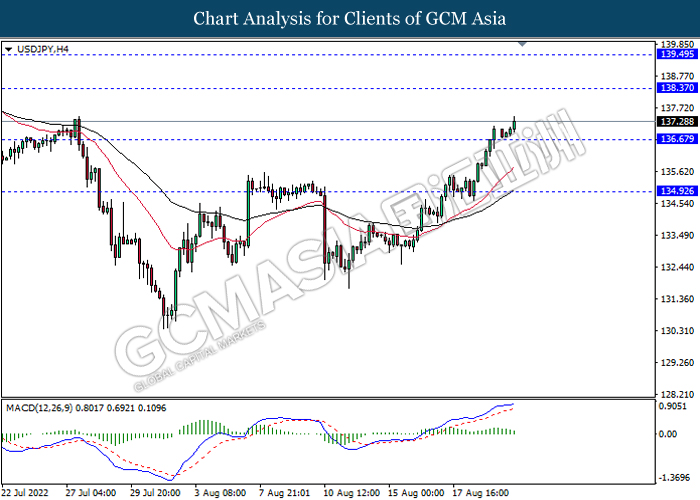Image resolution: width=700 pixels, height=500 pixels.
Task: Click the current price label 137.288
Action: (x=677, y=121)
